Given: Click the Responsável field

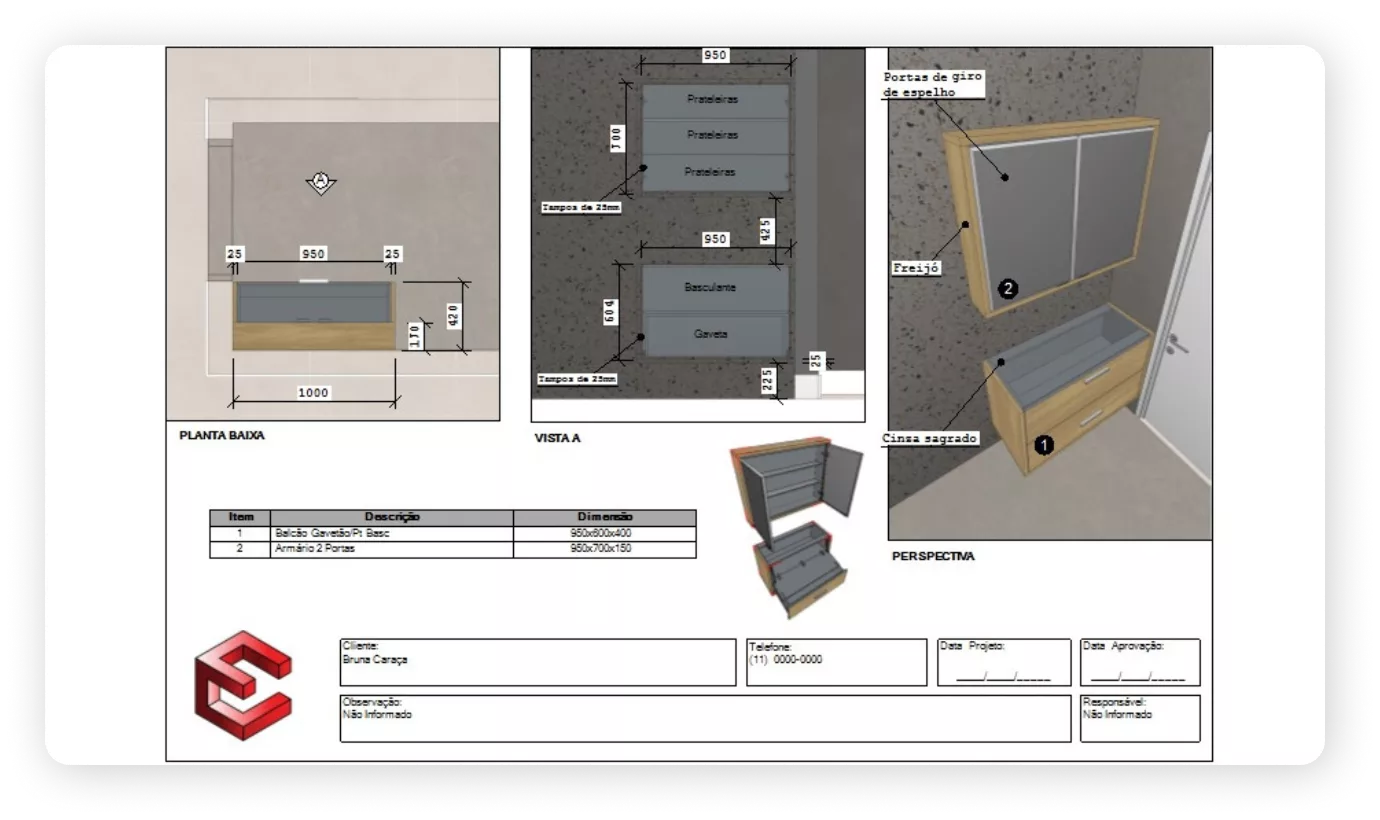Looking at the screenshot, I should click(x=1139, y=718).
